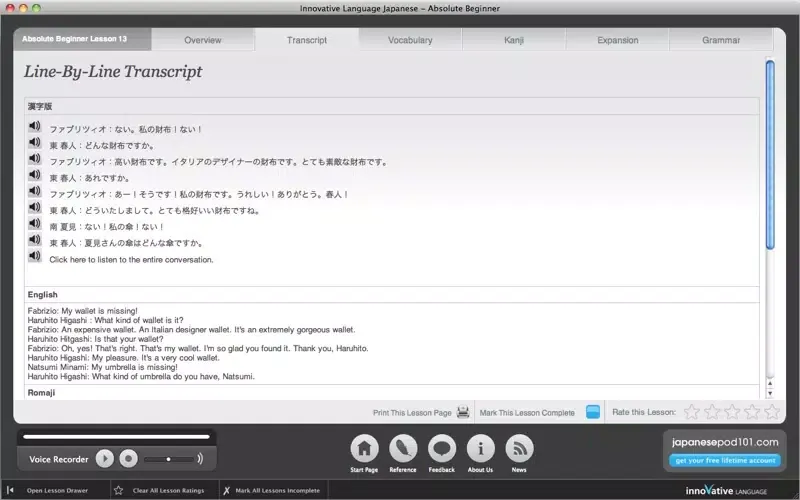
Task: Switch to the Overview tab
Action: click(x=203, y=40)
